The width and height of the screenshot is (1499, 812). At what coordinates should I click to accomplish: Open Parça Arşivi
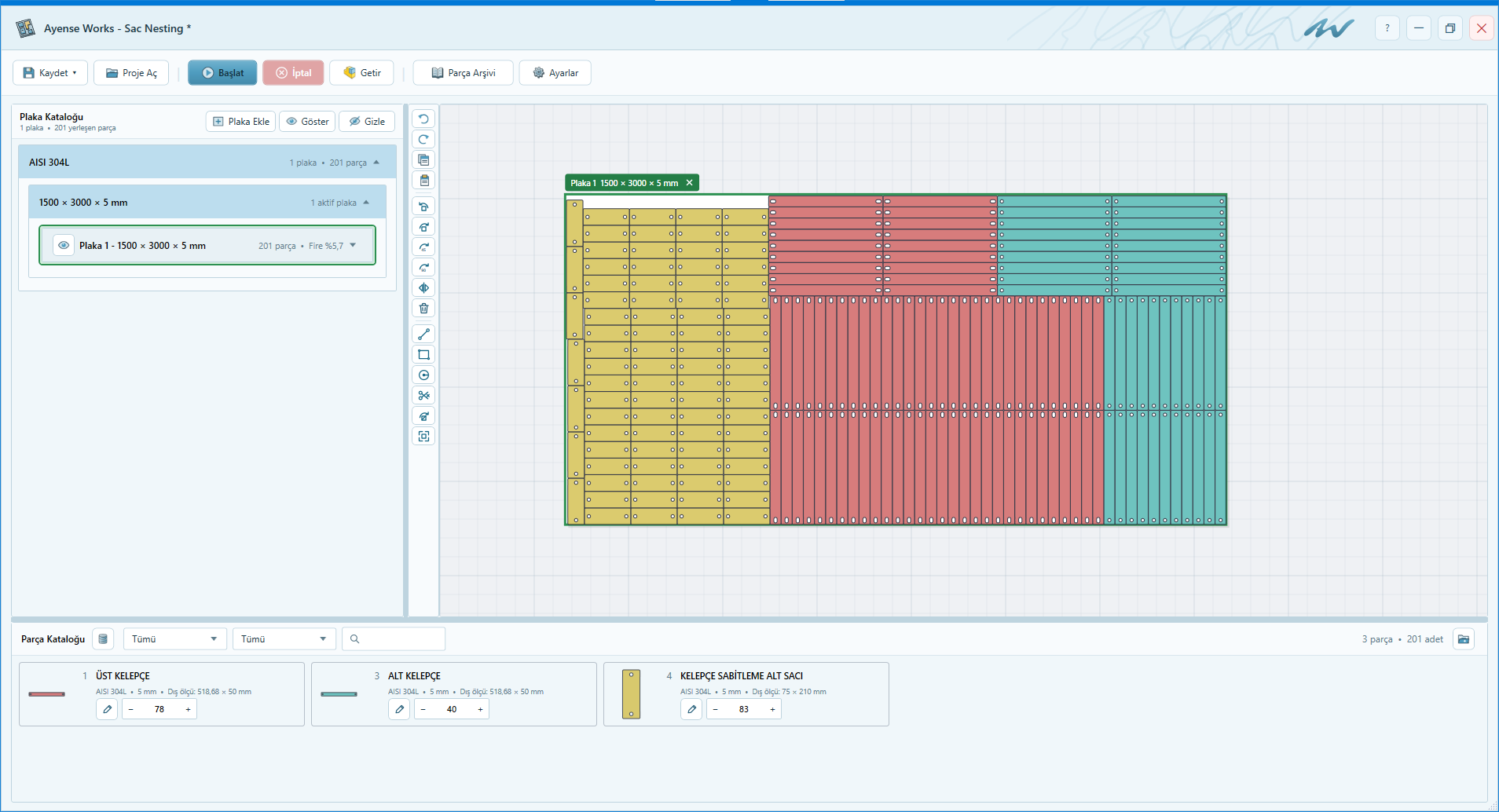pos(463,73)
